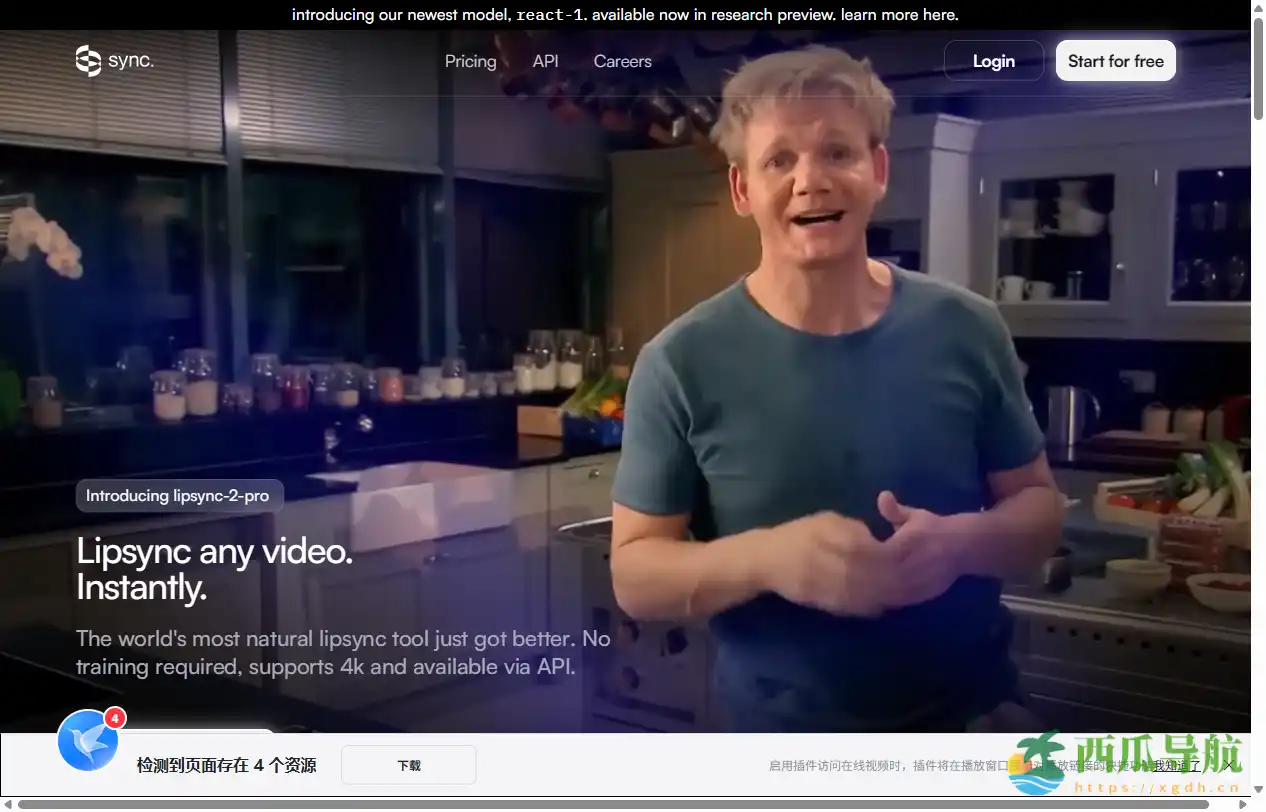This screenshot has width=1266, height=812.
Task: Click the sync. logo in header
Action: 114,61
